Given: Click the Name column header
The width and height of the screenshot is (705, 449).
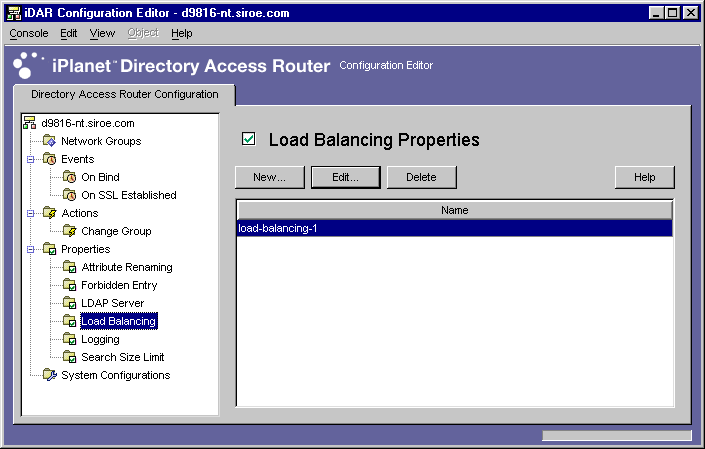Looking at the screenshot, I should (455, 210).
